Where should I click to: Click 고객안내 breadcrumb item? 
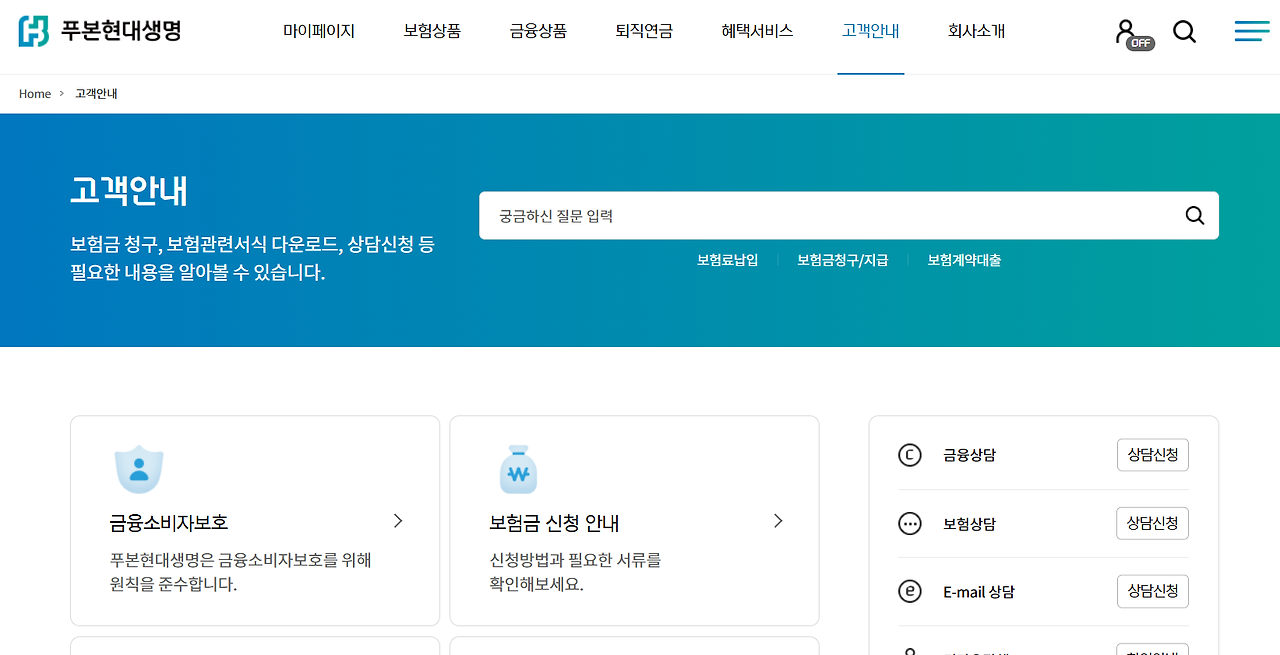point(96,94)
